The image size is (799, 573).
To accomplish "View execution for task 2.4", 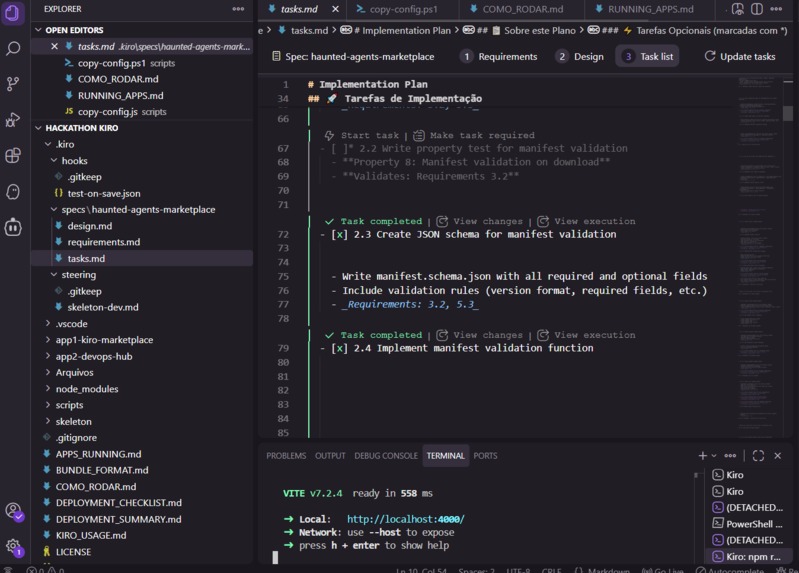I will coord(587,334).
